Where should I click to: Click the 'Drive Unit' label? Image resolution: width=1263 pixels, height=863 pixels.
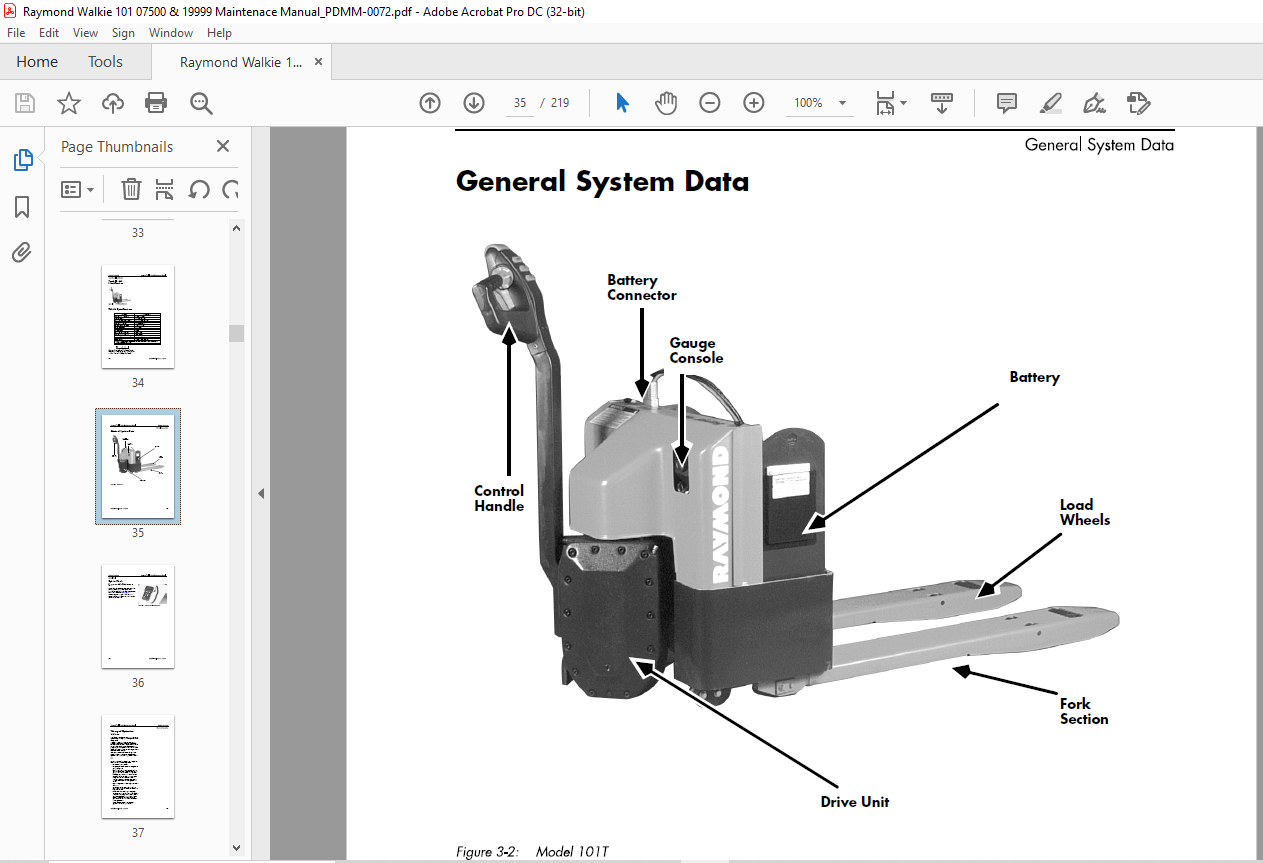click(x=855, y=802)
